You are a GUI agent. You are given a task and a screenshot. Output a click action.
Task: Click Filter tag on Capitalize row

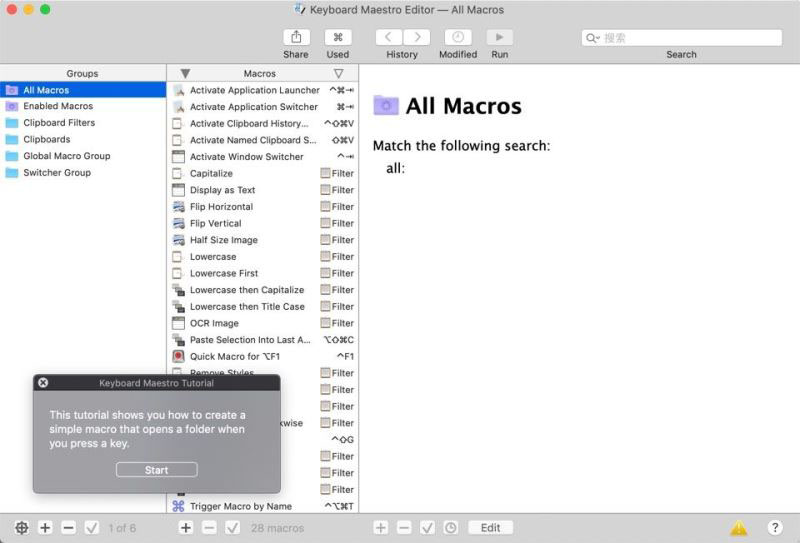tap(337, 174)
